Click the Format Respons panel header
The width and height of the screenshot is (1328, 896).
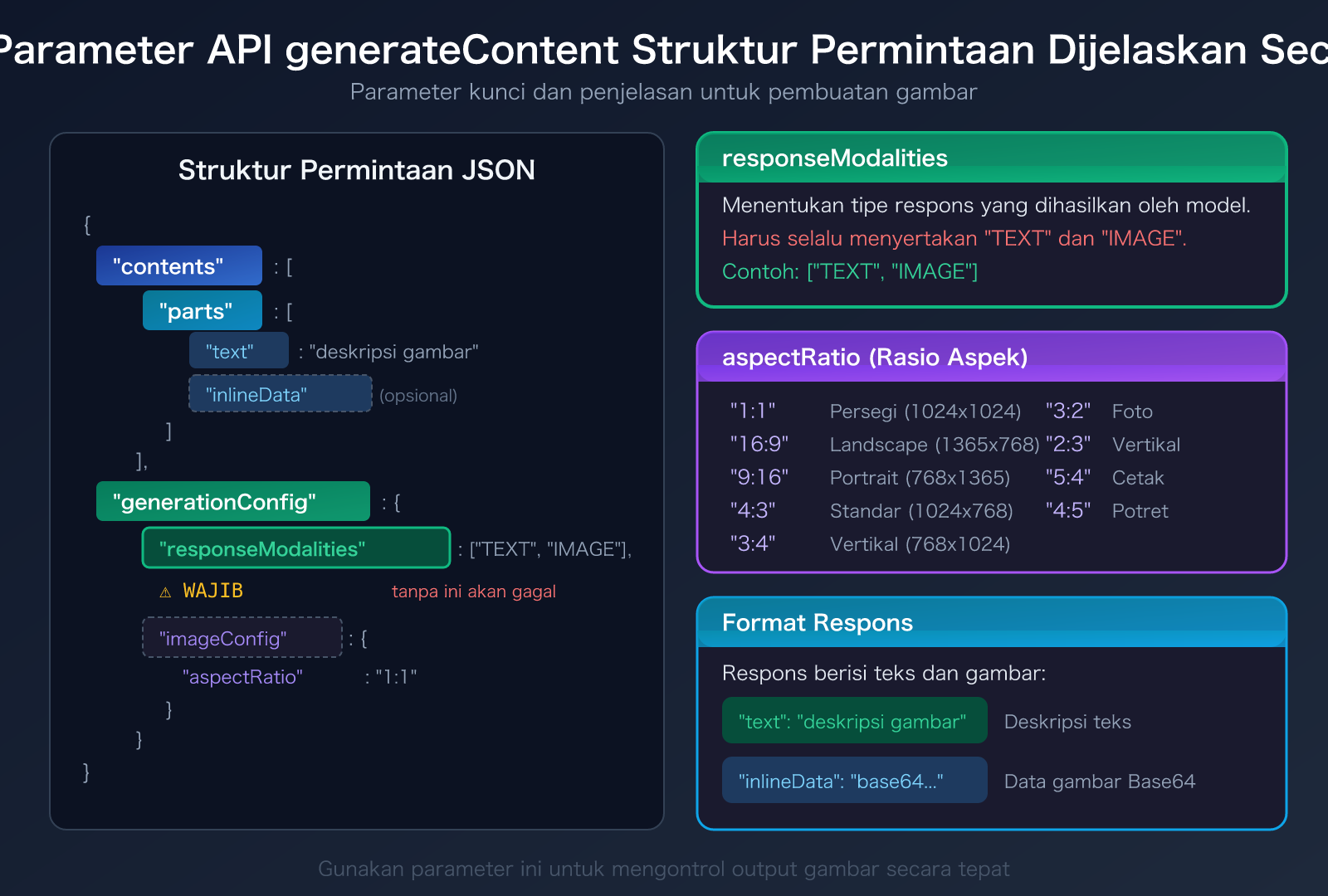click(x=817, y=622)
